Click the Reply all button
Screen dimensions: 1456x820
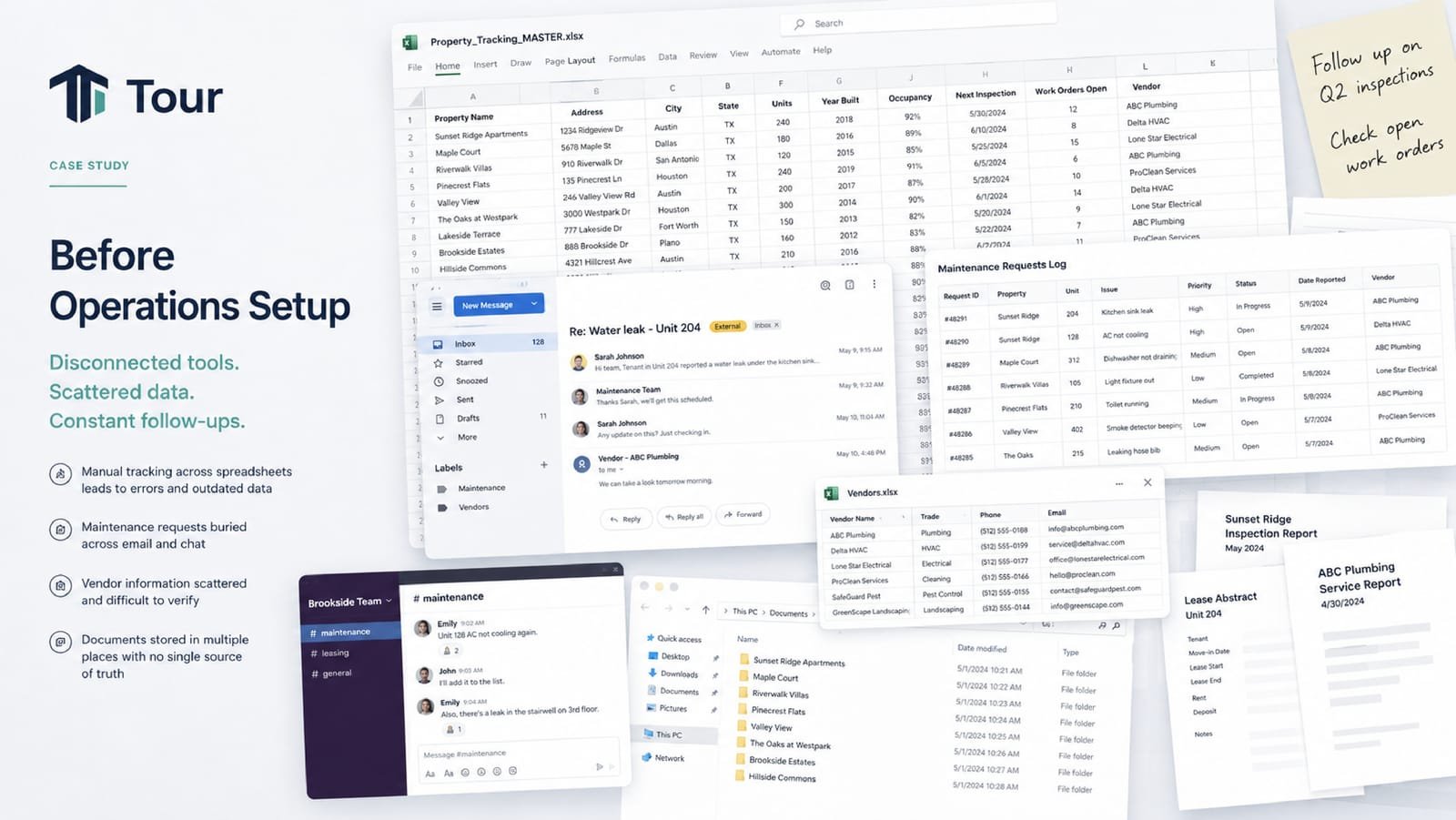pos(684,516)
